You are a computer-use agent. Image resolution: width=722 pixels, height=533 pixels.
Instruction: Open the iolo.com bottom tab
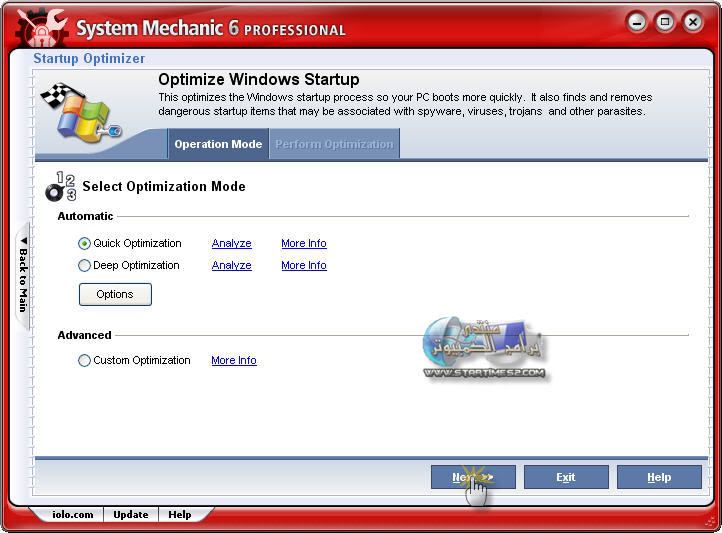coord(73,515)
